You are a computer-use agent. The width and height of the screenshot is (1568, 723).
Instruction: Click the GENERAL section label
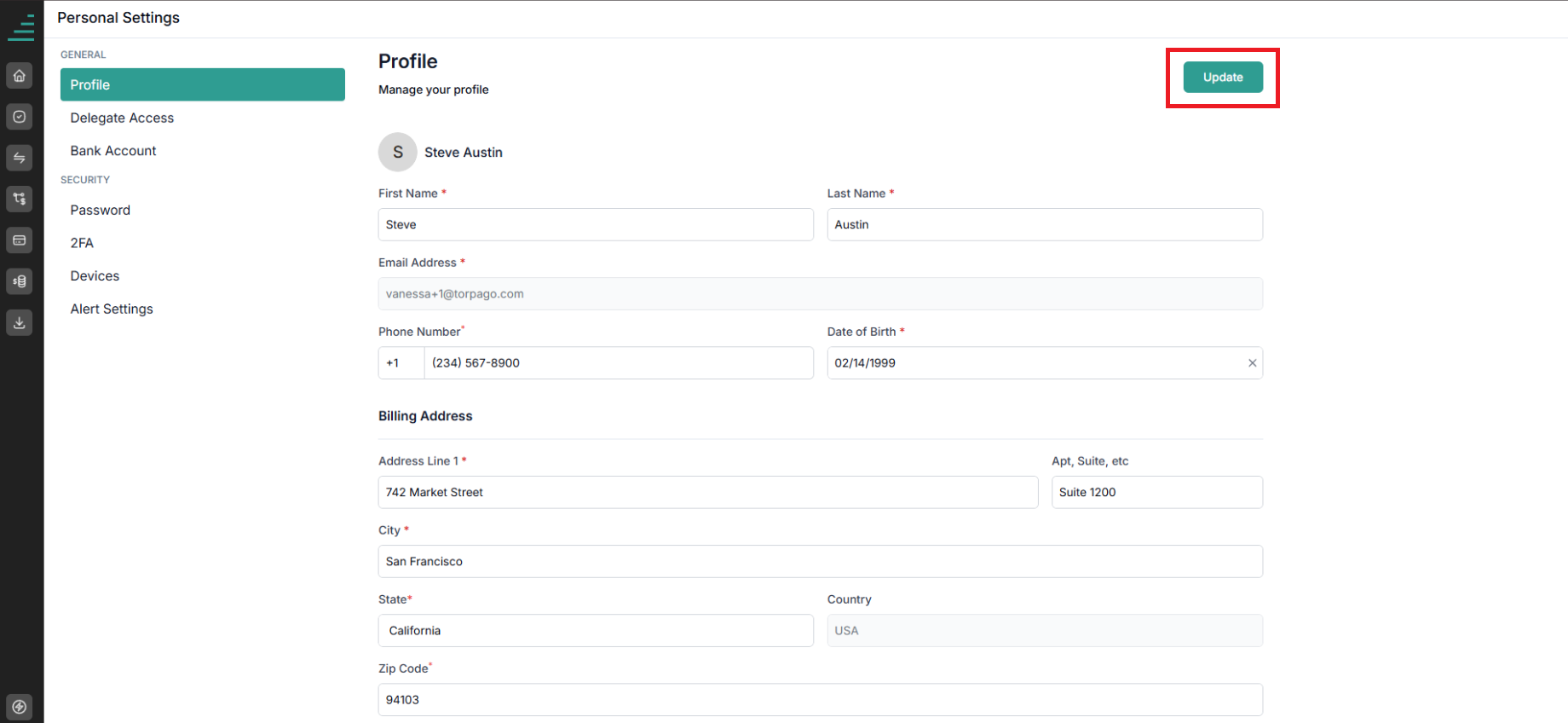pyautogui.click(x=84, y=55)
